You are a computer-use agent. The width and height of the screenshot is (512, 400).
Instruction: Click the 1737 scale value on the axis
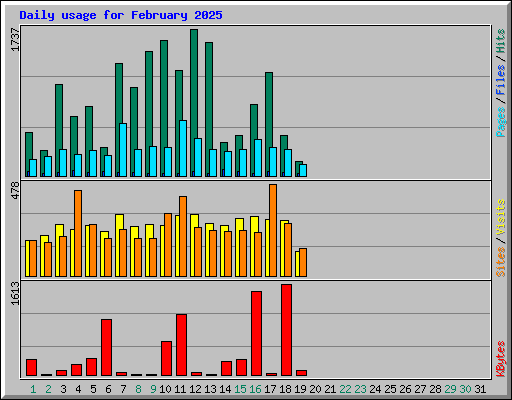(x=15, y=40)
